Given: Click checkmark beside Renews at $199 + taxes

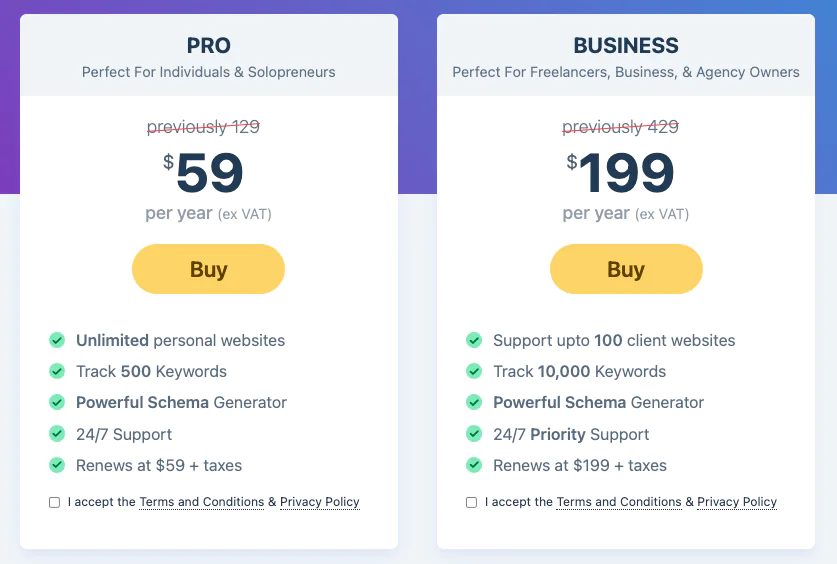Looking at the screenshot, I should tap(474, 465).
